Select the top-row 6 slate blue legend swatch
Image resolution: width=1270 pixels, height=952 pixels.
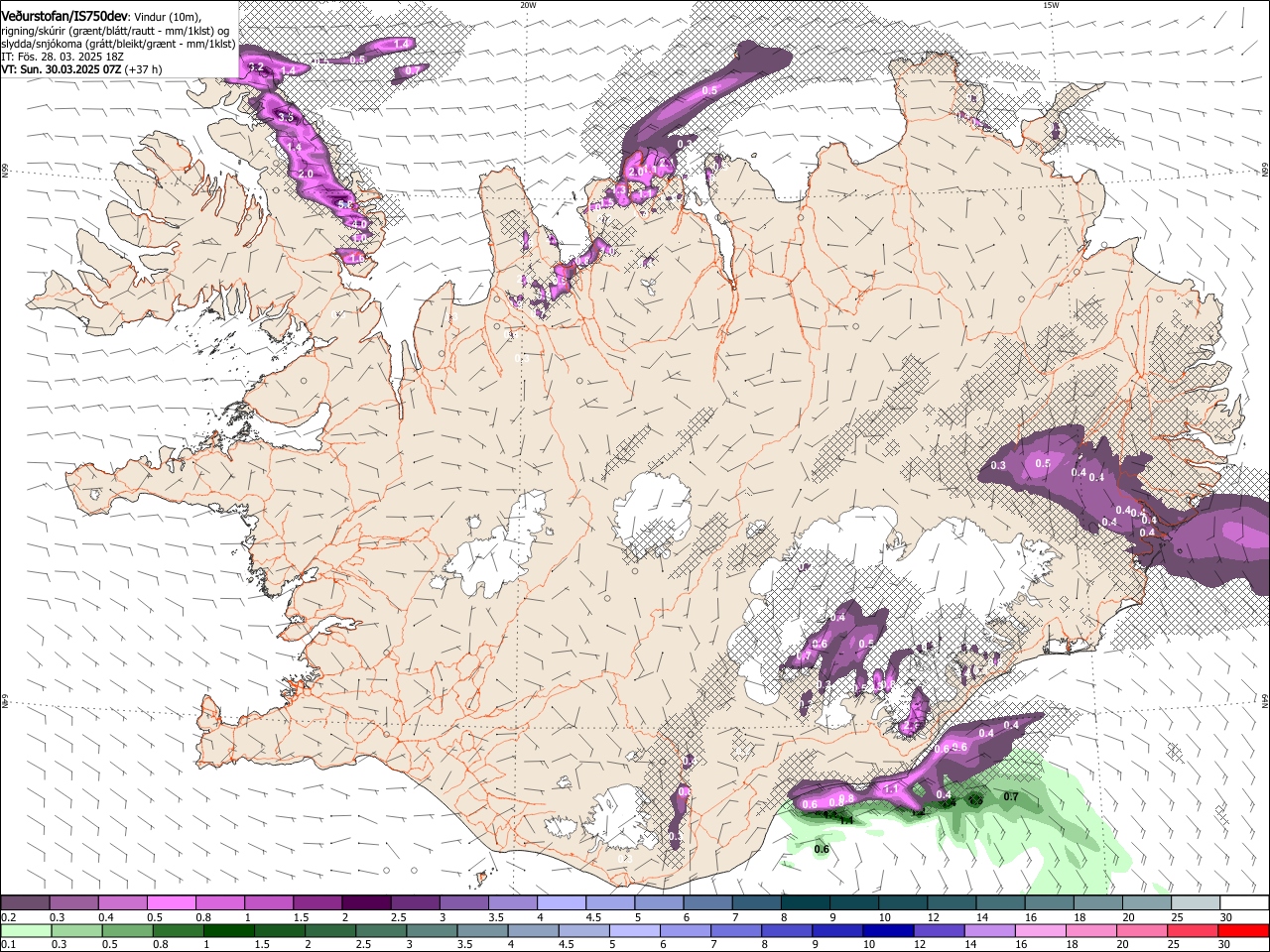pyautogui.click(x=706, y=902)
